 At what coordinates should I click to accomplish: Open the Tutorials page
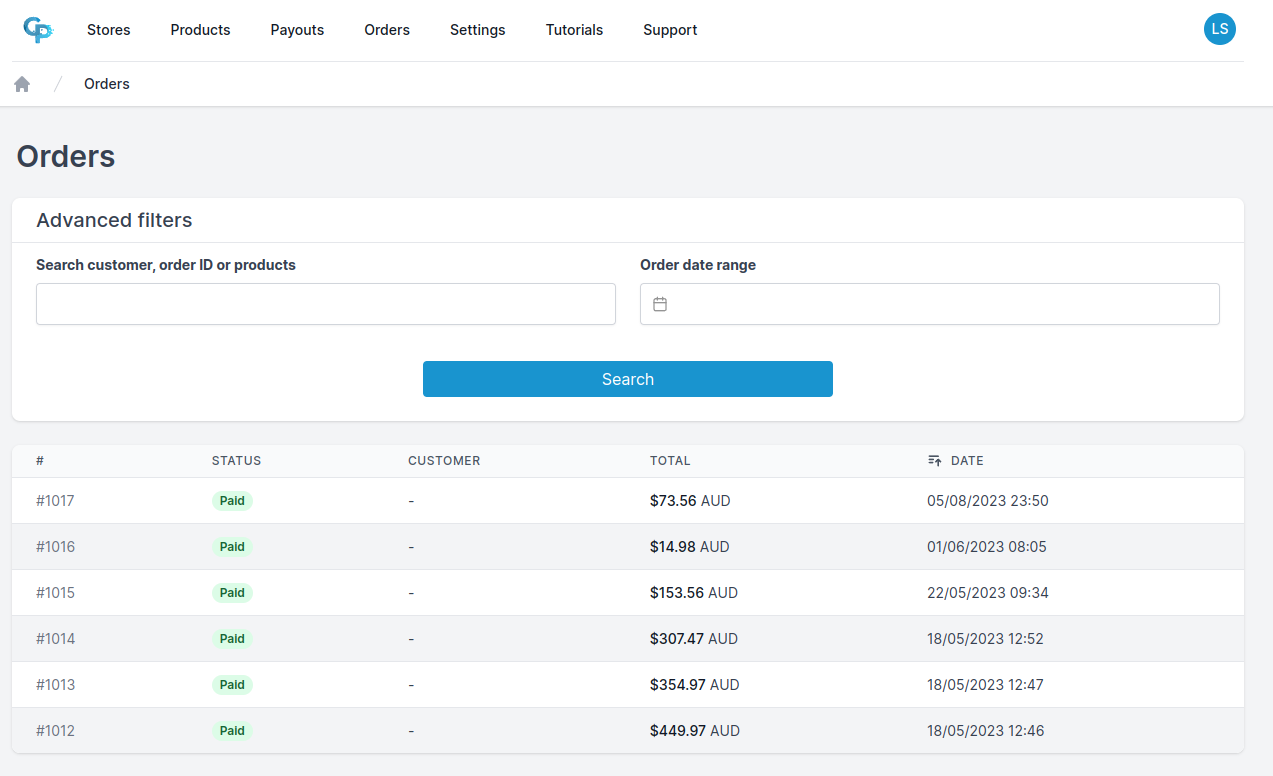pos(574,30)
